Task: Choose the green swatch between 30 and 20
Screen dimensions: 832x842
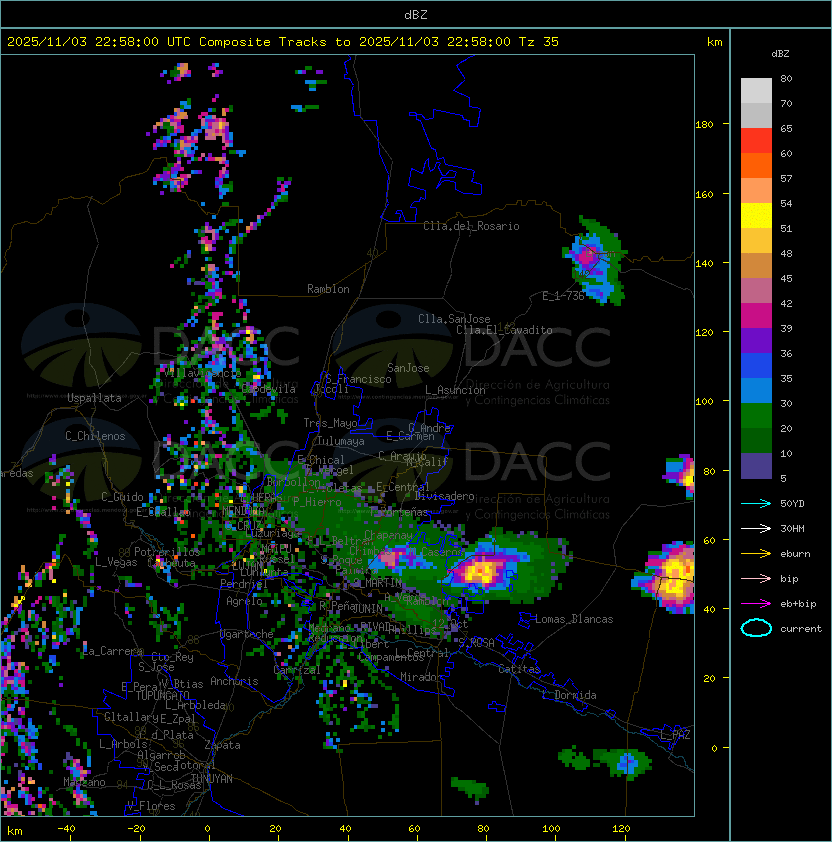Action: pos(756,416)
